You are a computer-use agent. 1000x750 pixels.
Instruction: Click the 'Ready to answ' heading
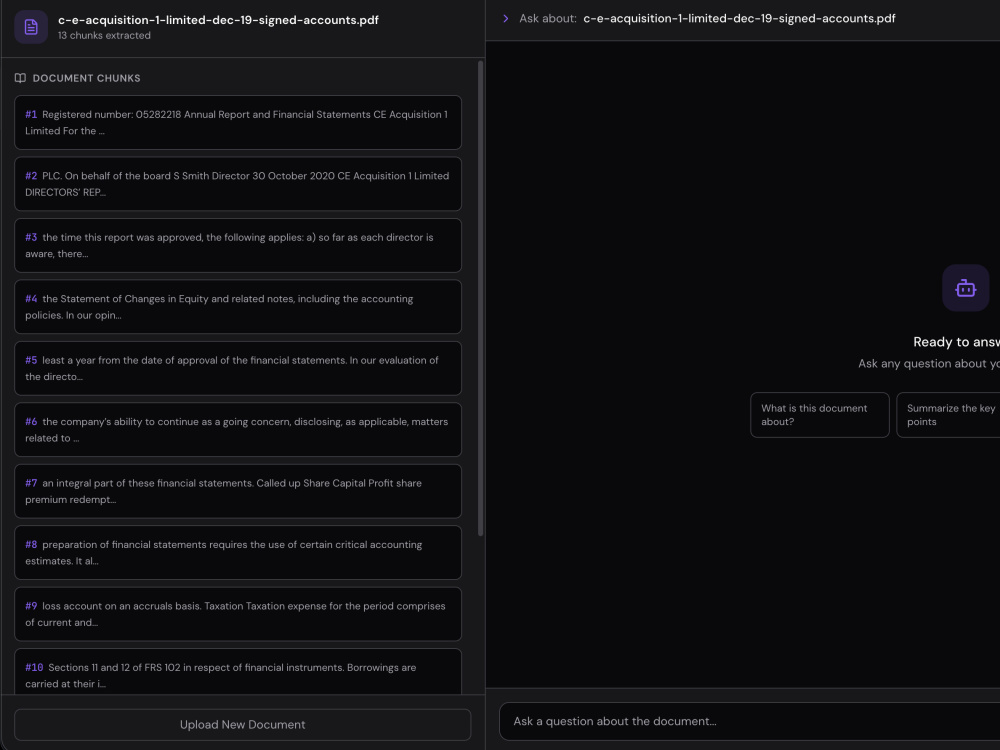(x=957, y=342)
